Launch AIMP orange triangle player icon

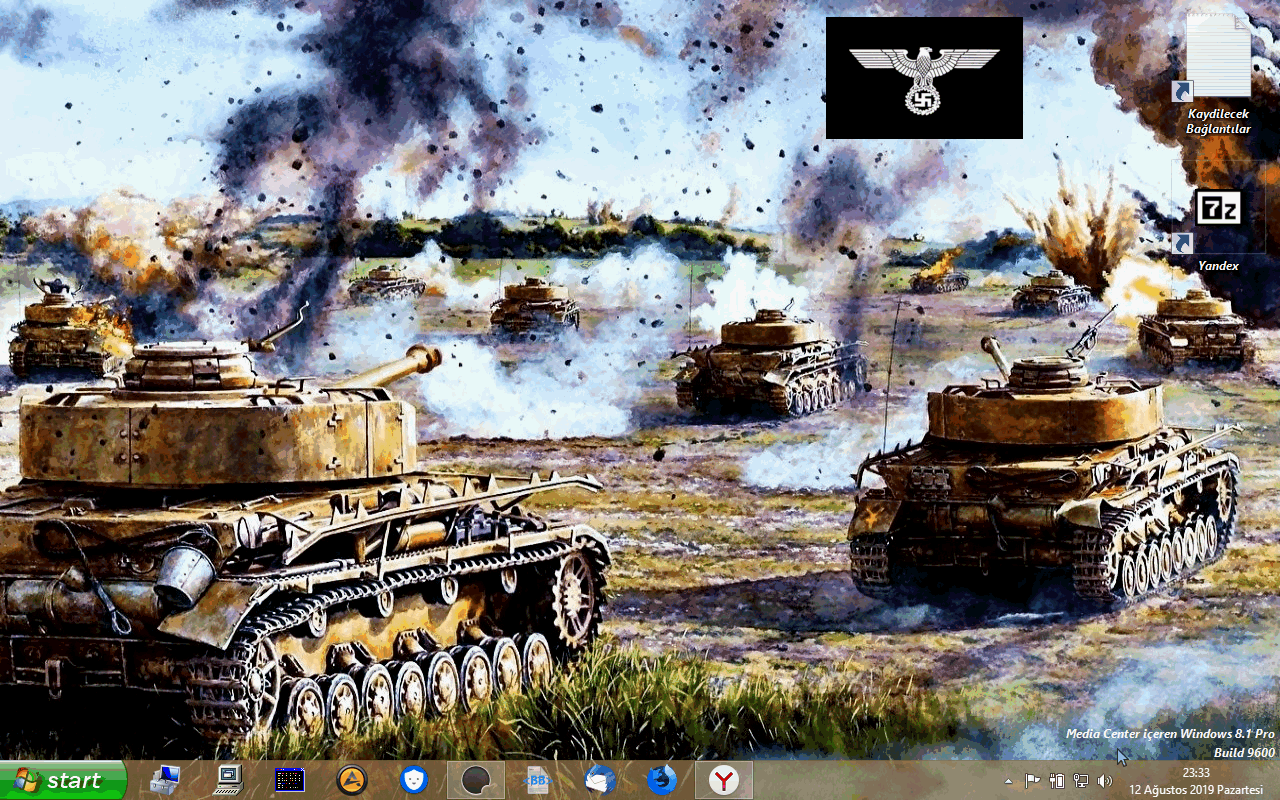click(x=350, y=780)
